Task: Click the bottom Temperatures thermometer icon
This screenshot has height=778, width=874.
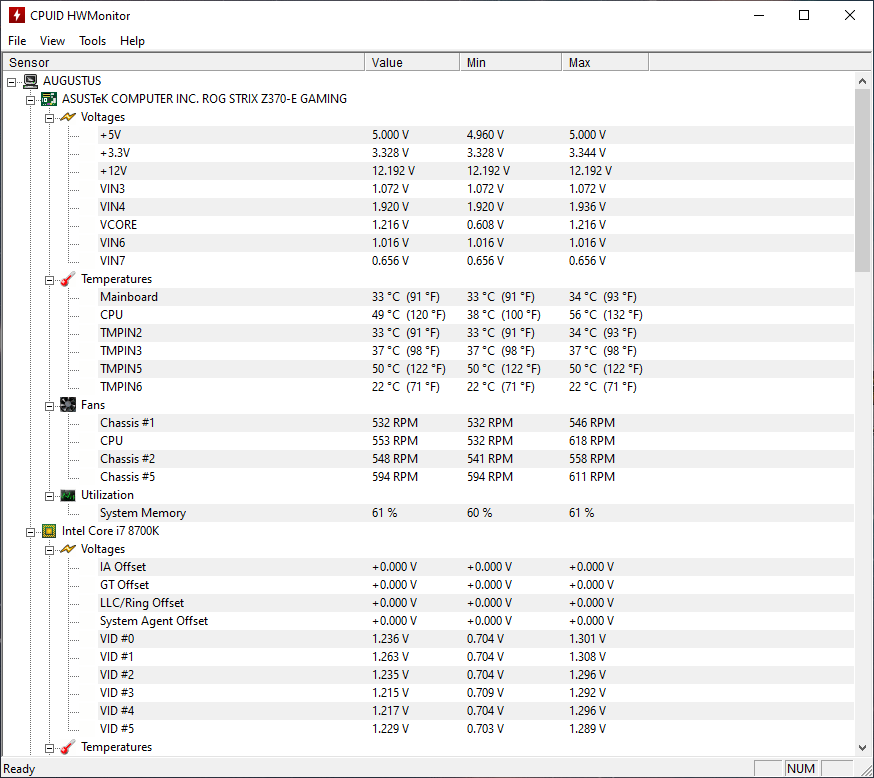Action: (67, 747)
